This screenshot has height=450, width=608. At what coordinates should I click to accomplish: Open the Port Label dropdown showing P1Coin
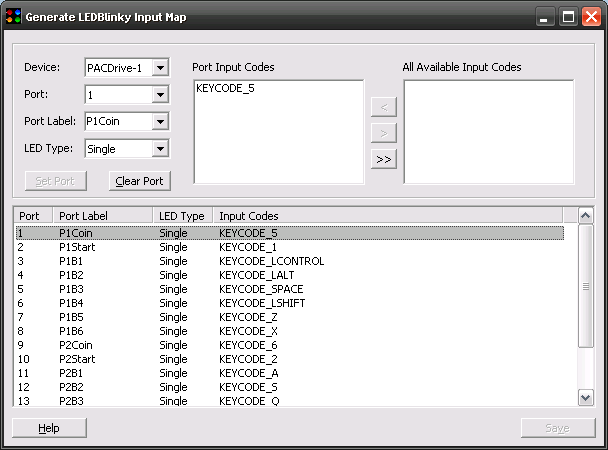[x=160, y=122]
